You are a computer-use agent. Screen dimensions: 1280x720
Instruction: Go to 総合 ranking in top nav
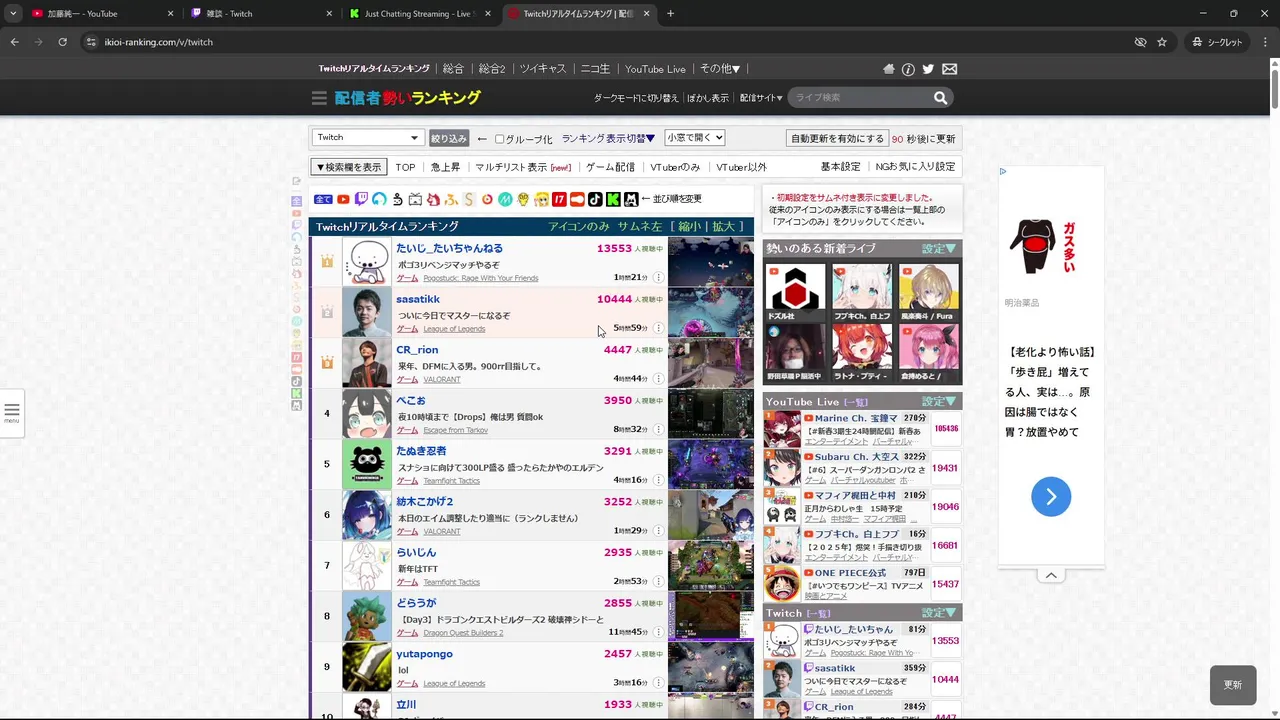point(453,69)
